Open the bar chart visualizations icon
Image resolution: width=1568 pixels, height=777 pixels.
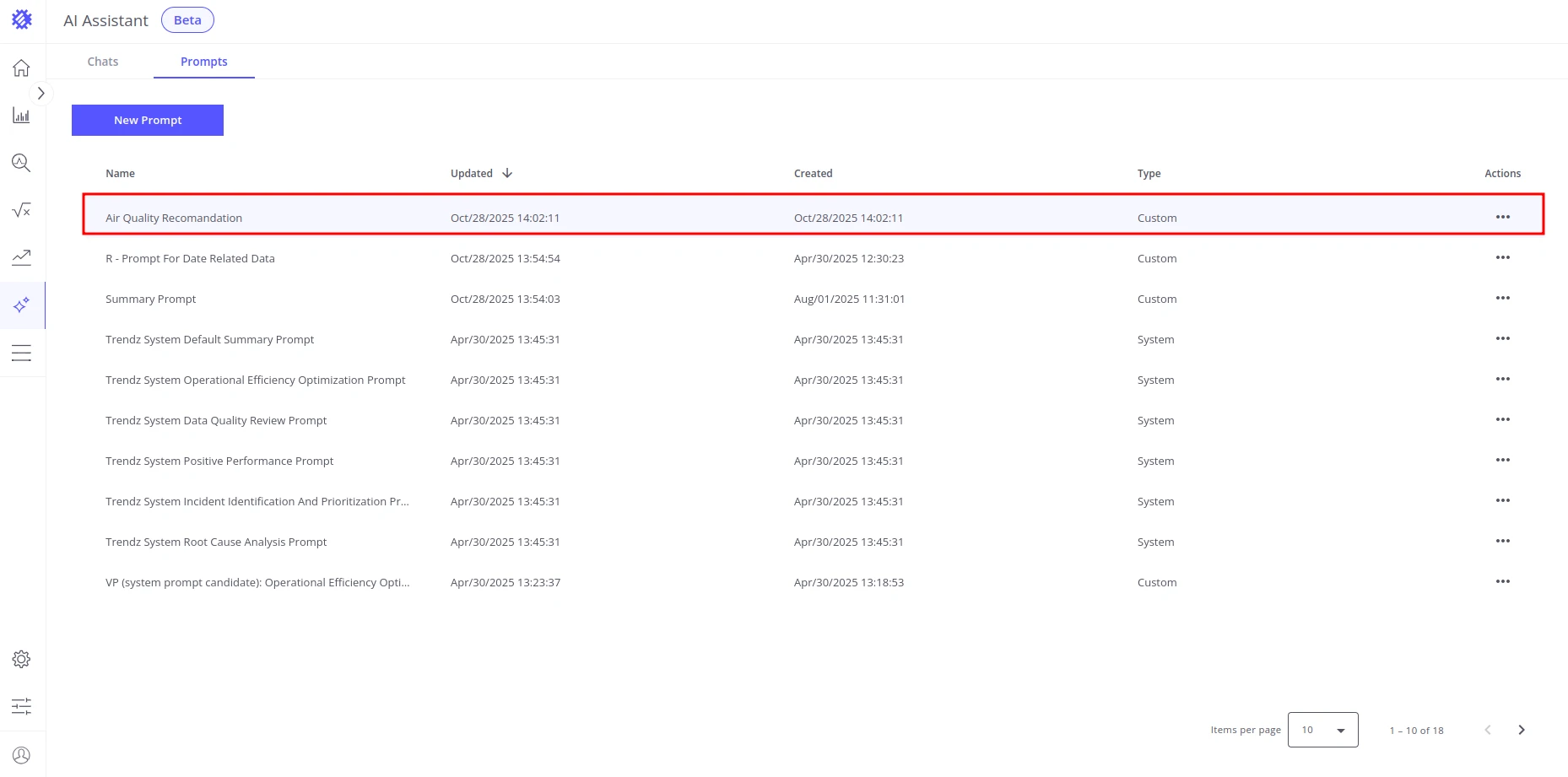[21, 116]
